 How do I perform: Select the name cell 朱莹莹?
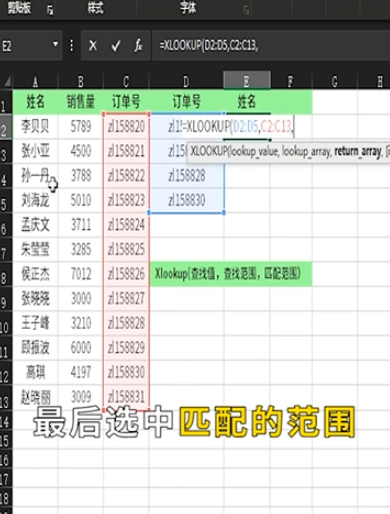pyautogui.click(x=35, y=249)
